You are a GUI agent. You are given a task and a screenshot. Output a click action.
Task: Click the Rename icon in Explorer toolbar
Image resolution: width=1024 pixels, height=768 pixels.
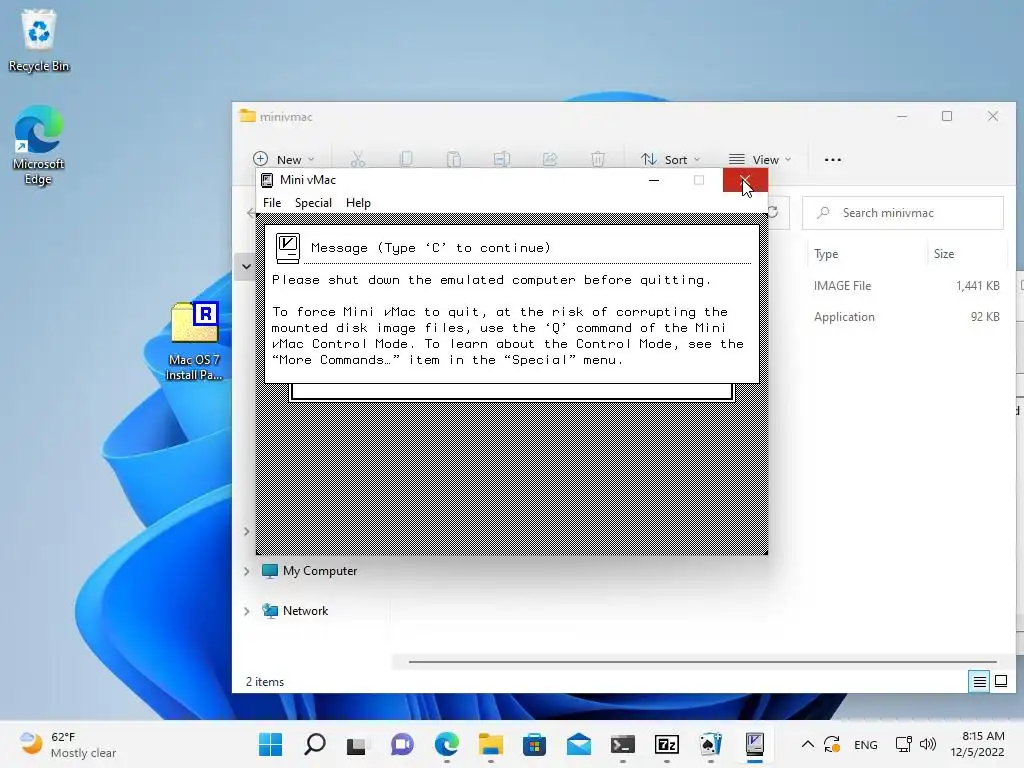(502, 159)
